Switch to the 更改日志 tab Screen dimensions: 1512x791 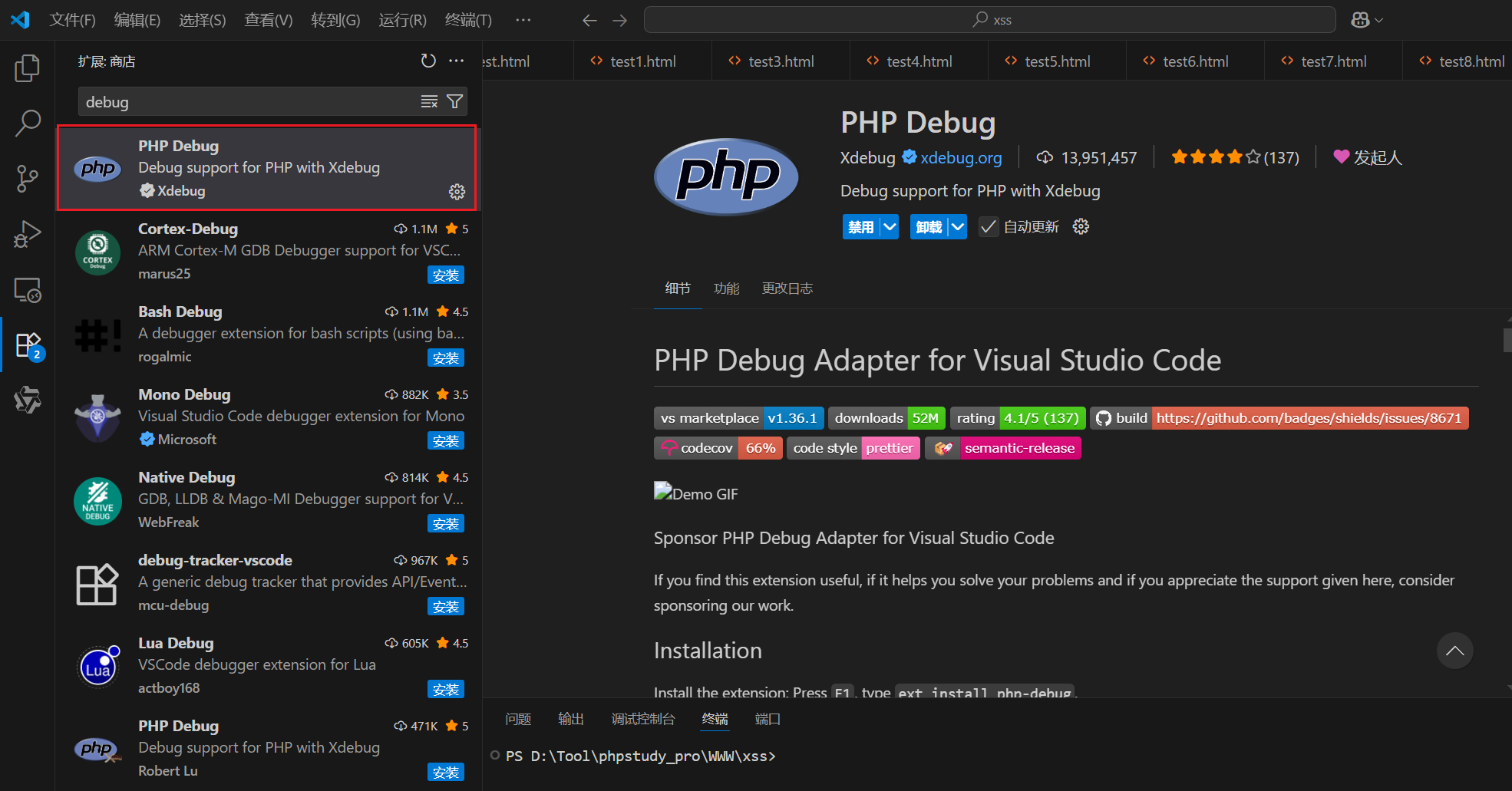(787, 288)
